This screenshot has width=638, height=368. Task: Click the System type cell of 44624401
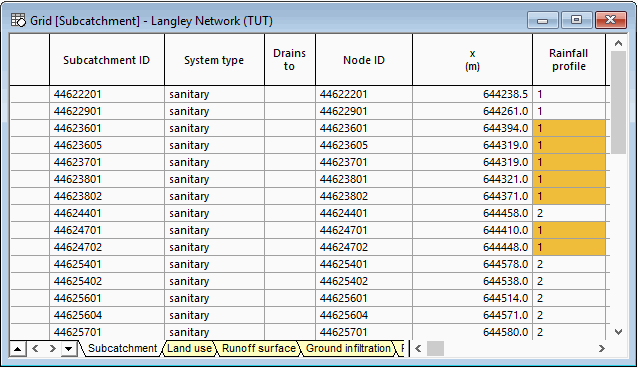point(214,213)
